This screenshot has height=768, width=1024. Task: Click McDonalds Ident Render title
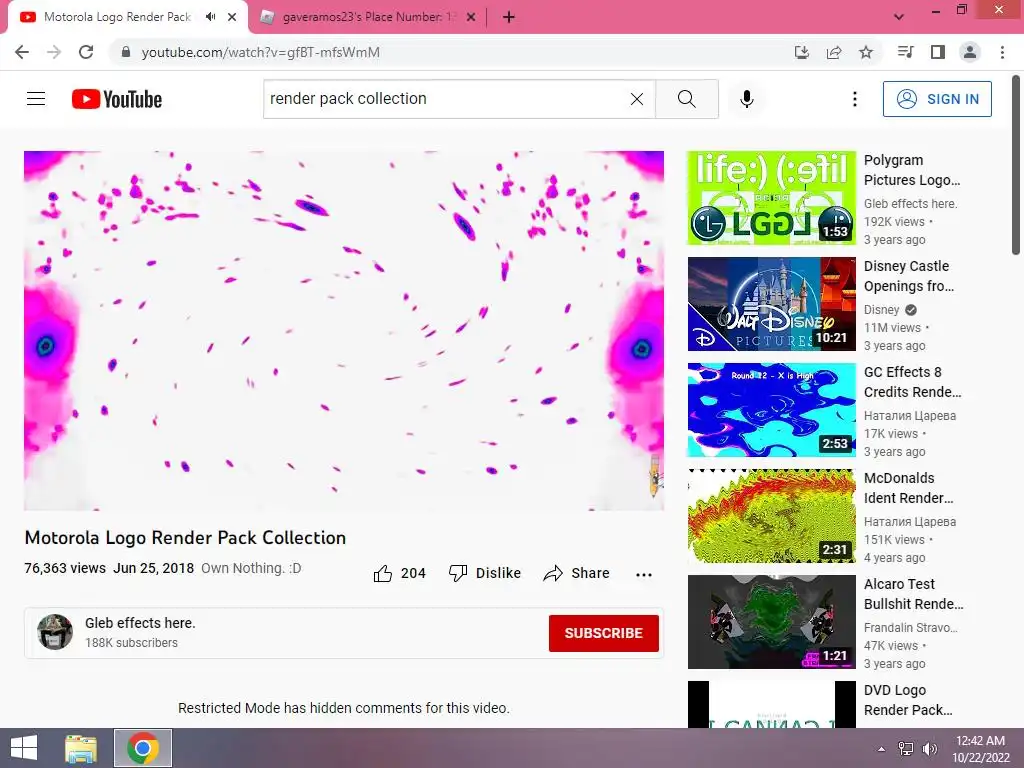(x=908, y=488)
